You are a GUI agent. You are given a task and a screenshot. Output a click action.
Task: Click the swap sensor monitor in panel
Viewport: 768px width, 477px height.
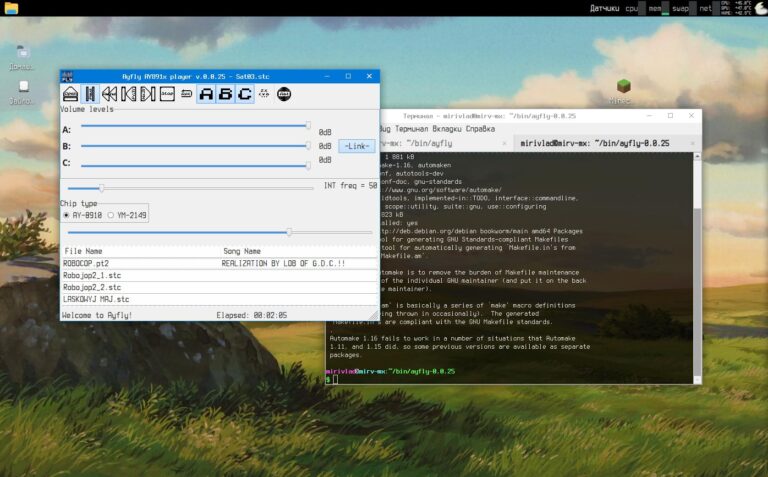tap(683, 8)
